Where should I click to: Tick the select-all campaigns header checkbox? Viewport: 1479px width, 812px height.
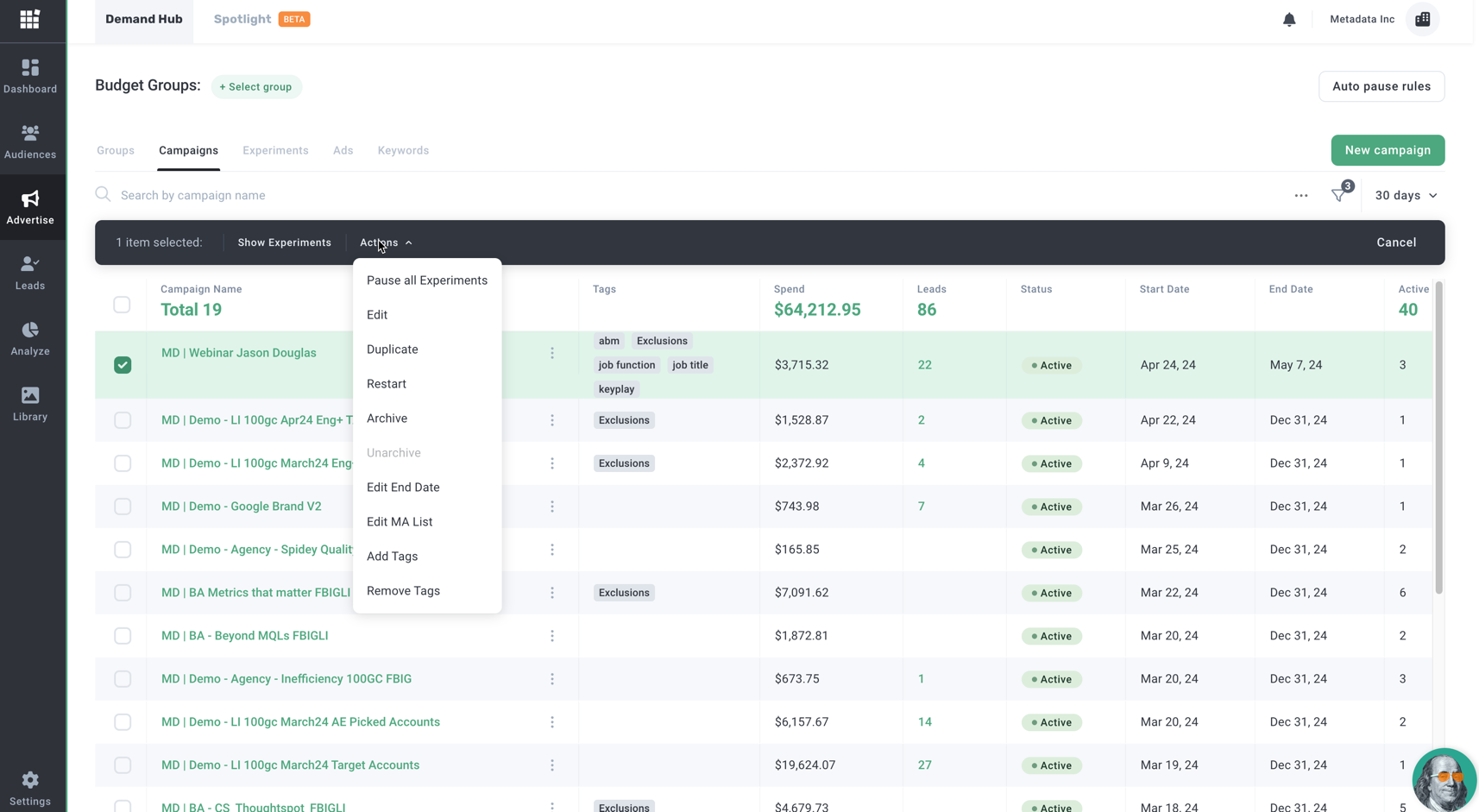pos(122,305)
